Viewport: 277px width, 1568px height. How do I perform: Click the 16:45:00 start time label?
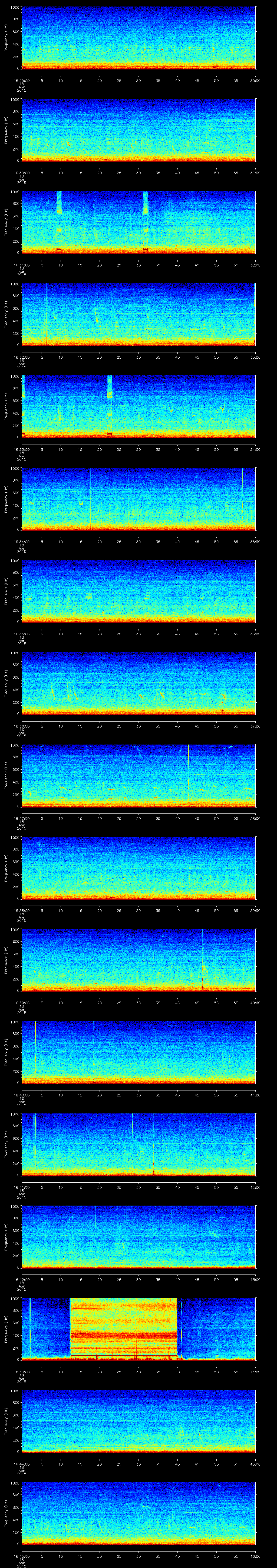coord(21,1556)
